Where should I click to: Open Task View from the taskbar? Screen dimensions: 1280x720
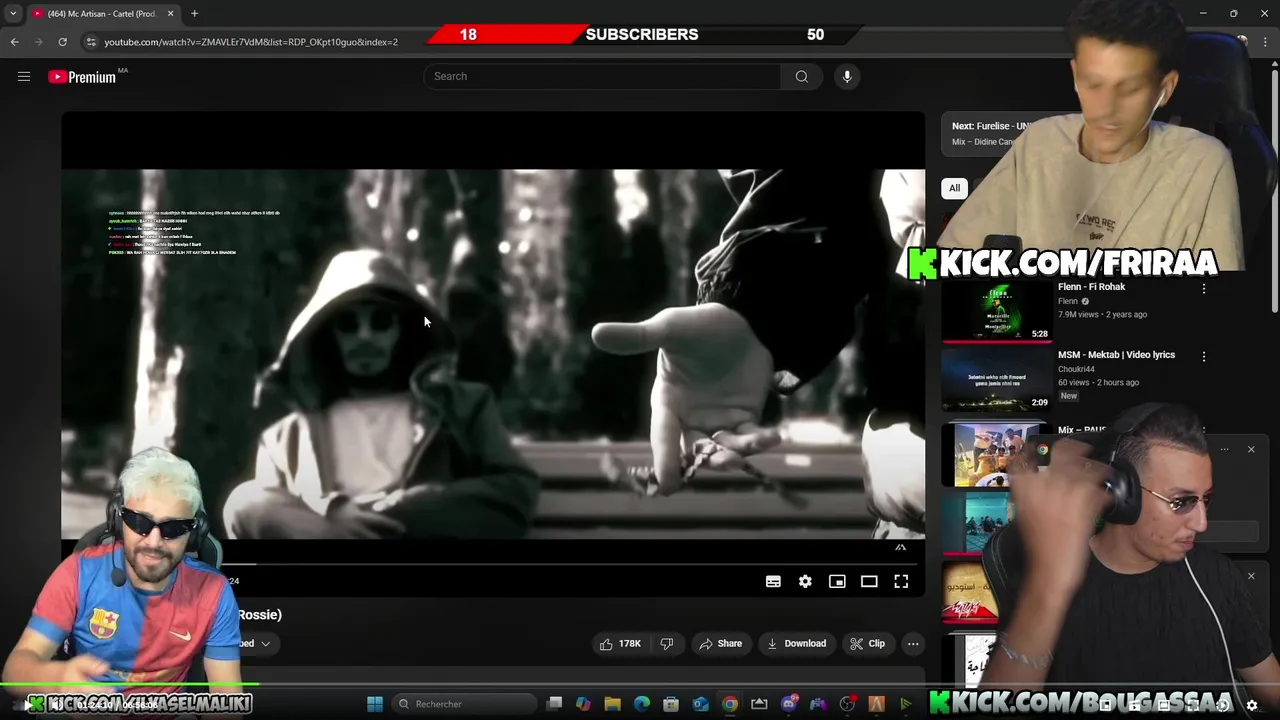[x=554, y=704]
